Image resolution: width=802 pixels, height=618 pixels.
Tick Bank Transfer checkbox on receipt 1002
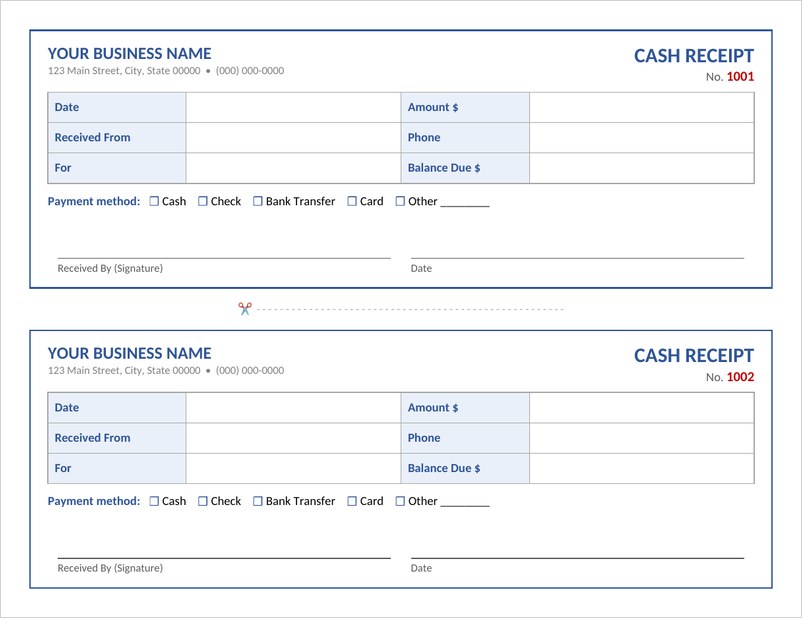(x=258, y=501)
